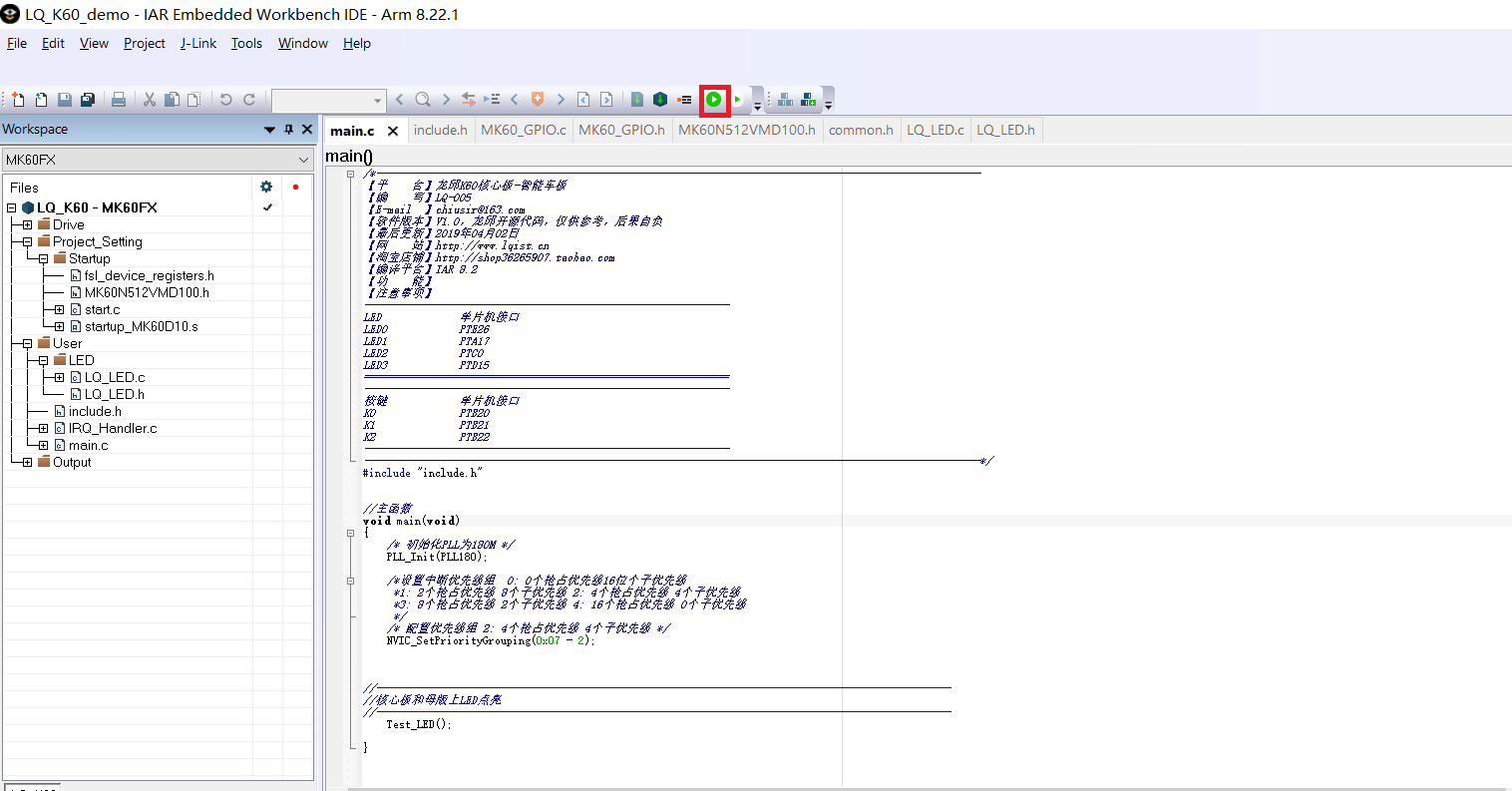Click the Undo arrow icon
This screenshot has width=1512, height=791.
click(x=226, y=99)
